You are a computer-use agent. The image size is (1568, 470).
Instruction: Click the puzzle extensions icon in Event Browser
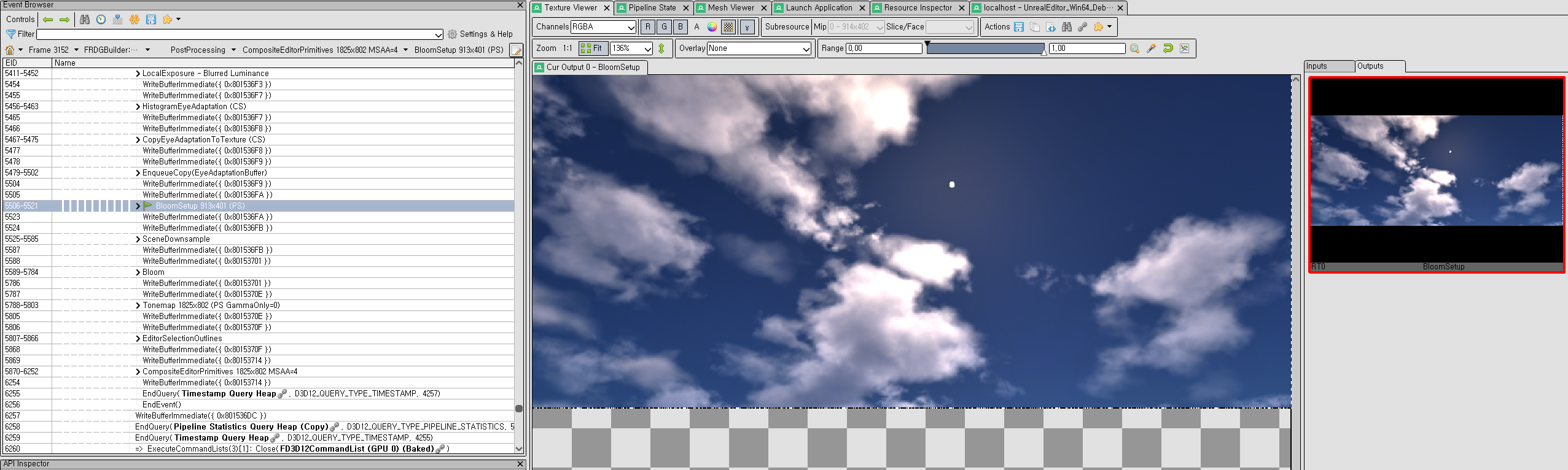click(168, 20)
